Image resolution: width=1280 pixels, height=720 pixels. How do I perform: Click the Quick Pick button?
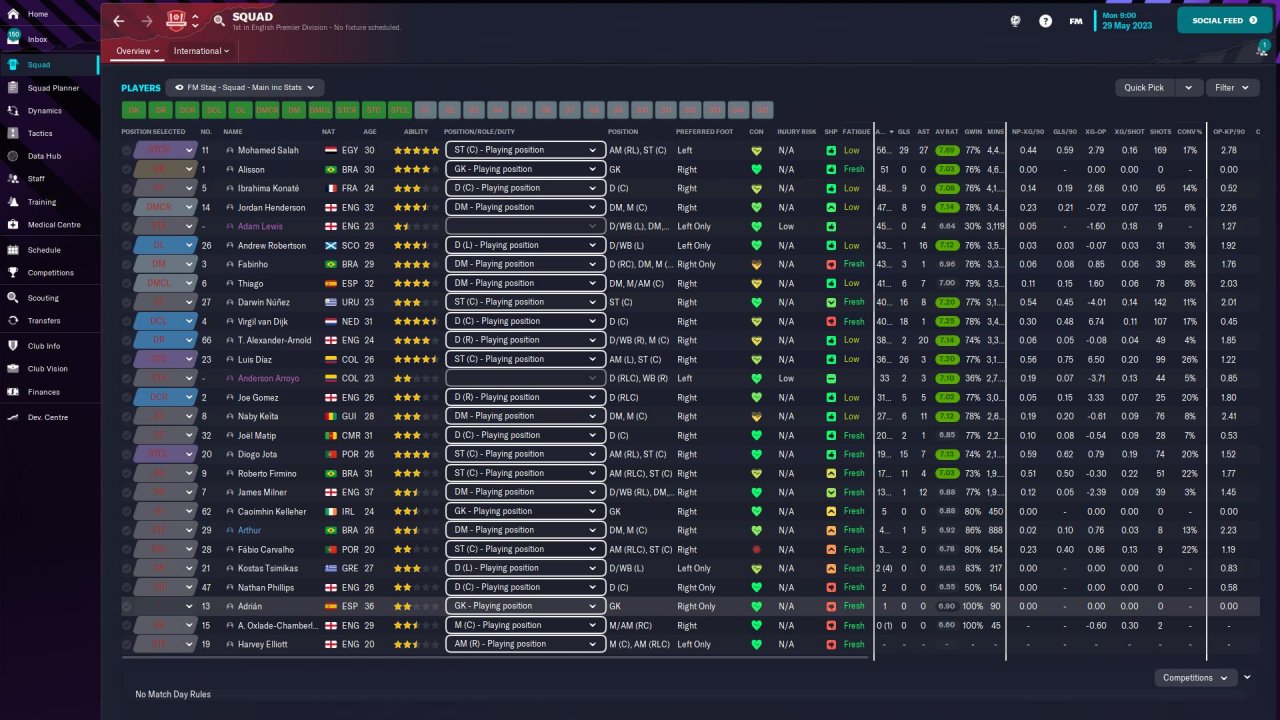click(x=1145, y=88)
